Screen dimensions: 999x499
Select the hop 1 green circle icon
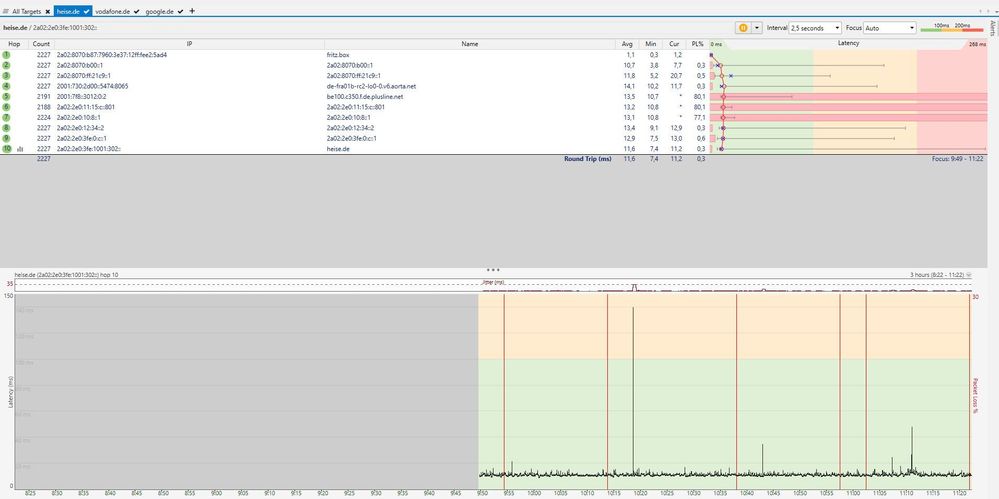[6, 55]
